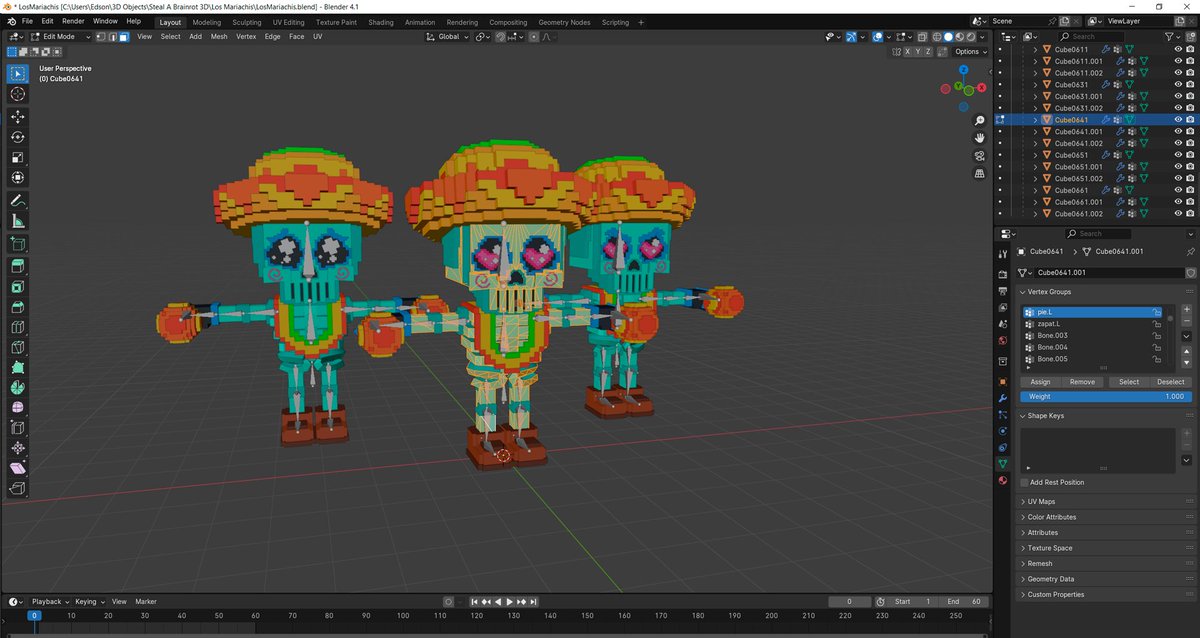1200x638 pixels.
Task: Activate the Spin tool
Action: pos(18,387)
